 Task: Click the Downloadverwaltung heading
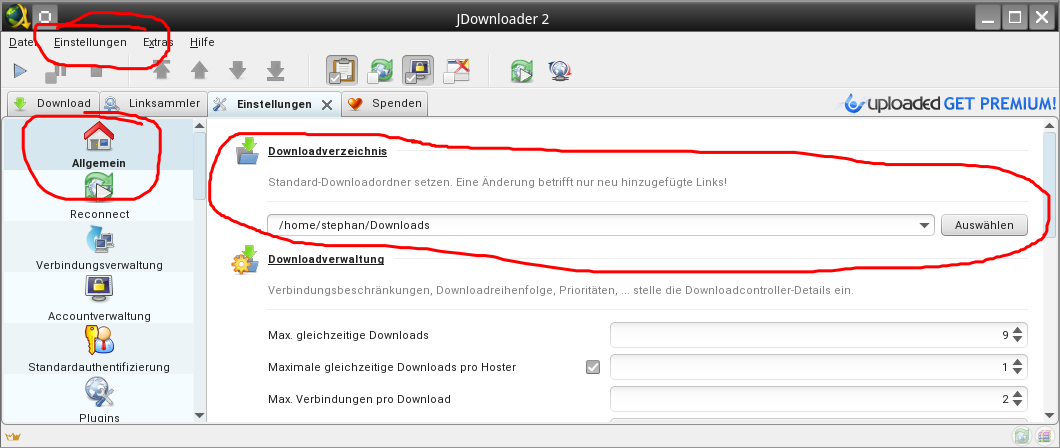pos(326,259)
